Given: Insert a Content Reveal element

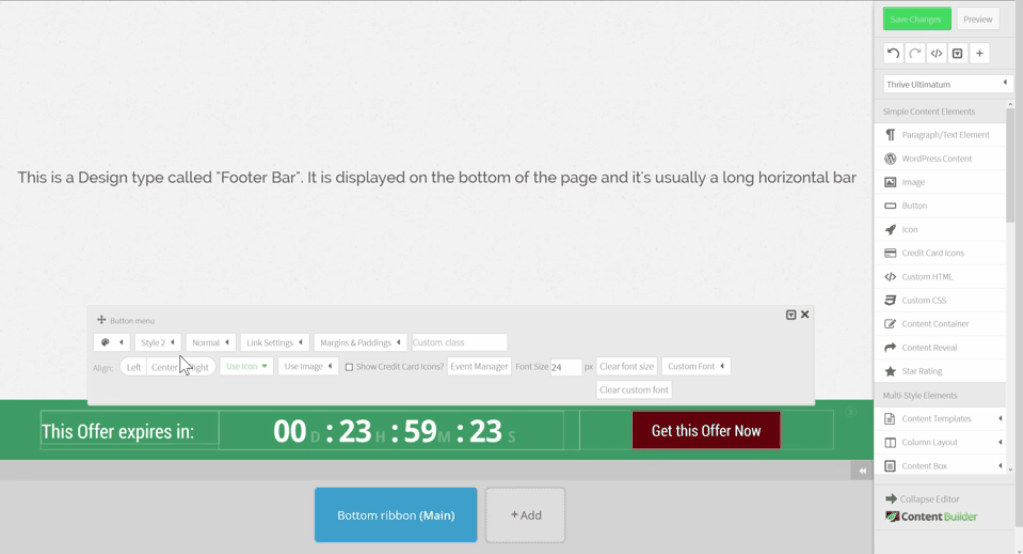Looking at the screenshot, I should click(x=929, y=347).
